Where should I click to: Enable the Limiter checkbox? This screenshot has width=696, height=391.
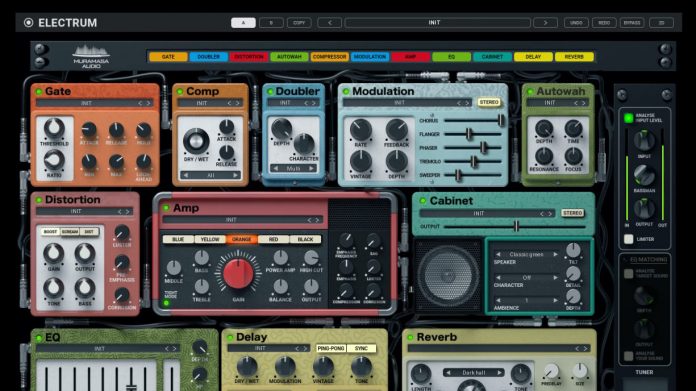click(x=629, y=239)
